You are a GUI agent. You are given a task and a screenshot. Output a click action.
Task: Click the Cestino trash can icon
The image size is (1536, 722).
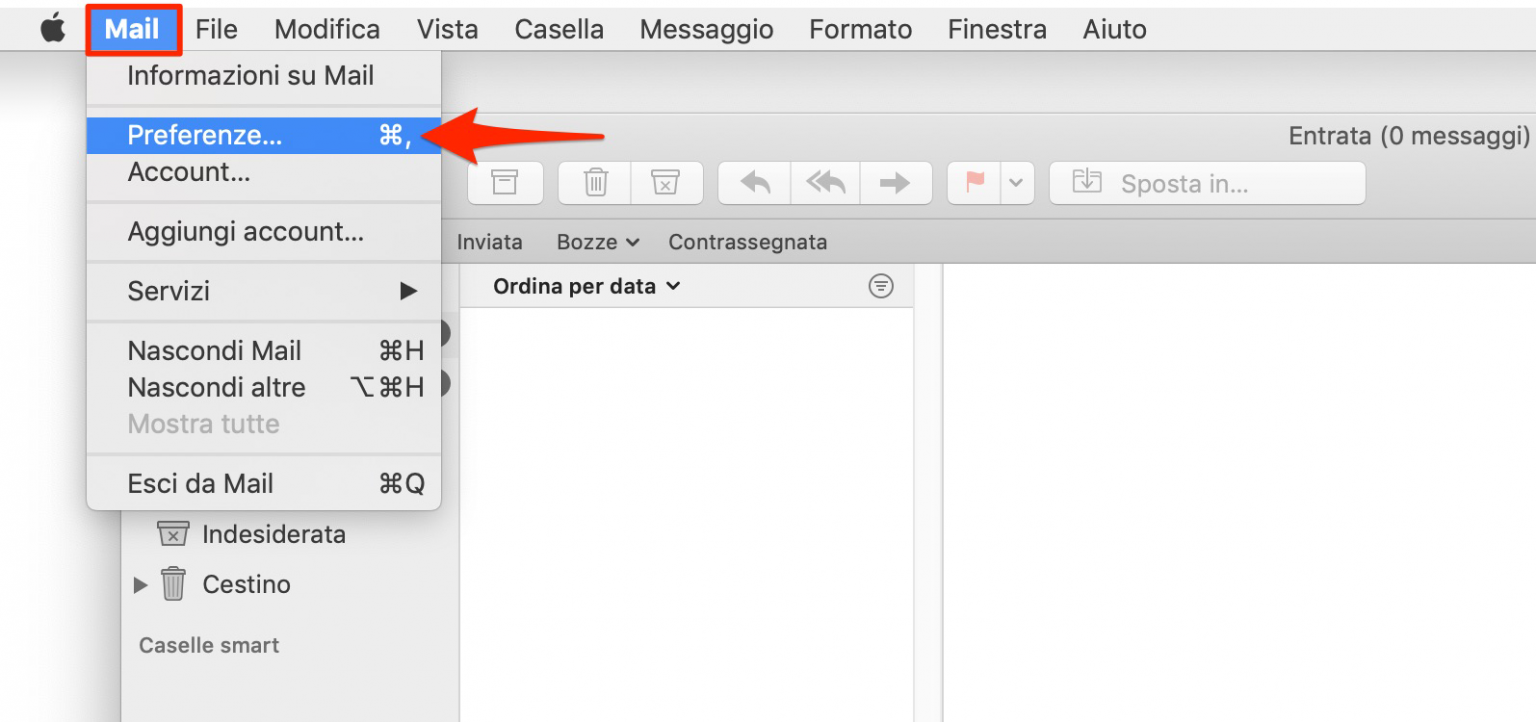(x=174, y=583)
